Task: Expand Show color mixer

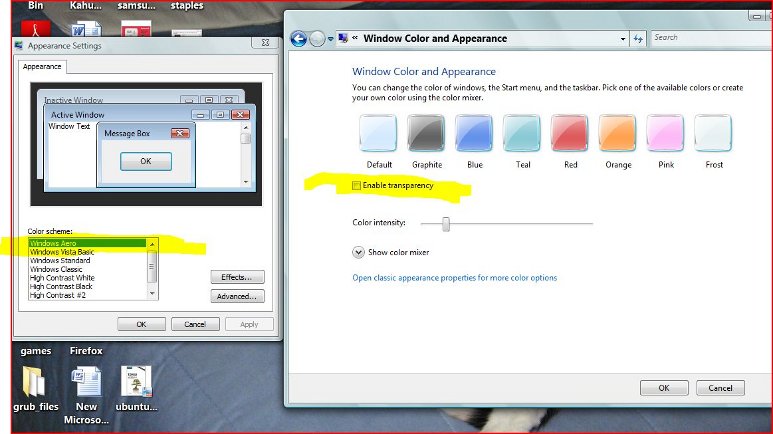Action: click(x=358, y=252)
